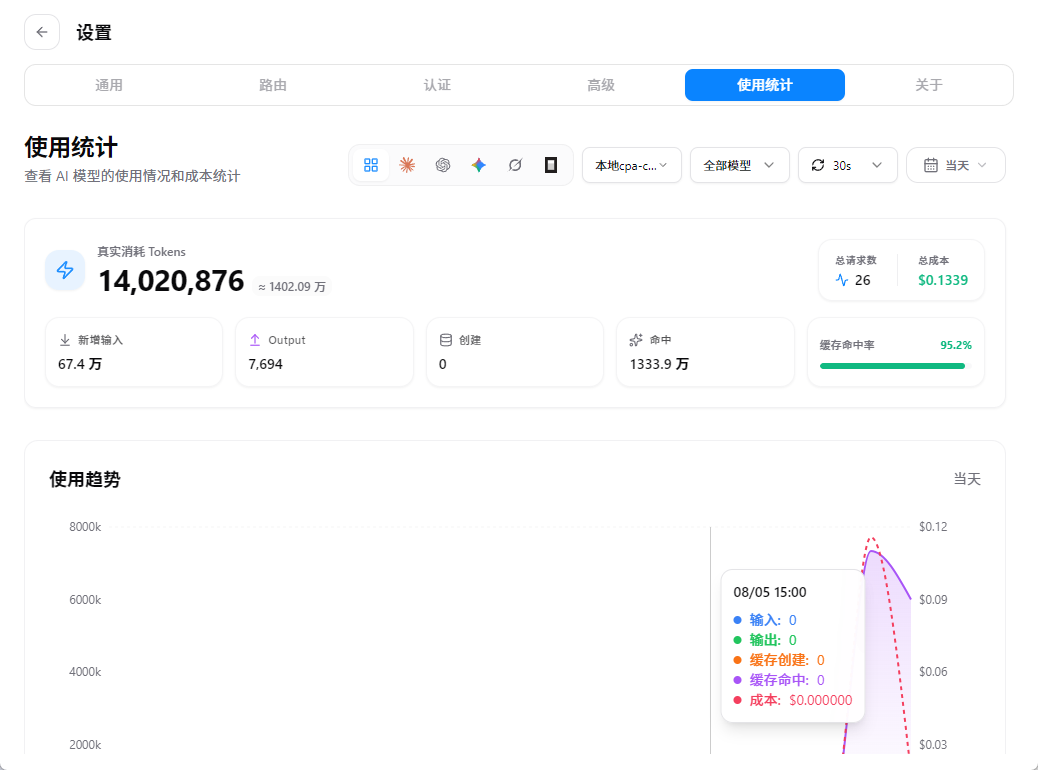1038x770 pixels.
Task: Click the ≈ 1402.09 万 badge
Action: pos(292,287)
